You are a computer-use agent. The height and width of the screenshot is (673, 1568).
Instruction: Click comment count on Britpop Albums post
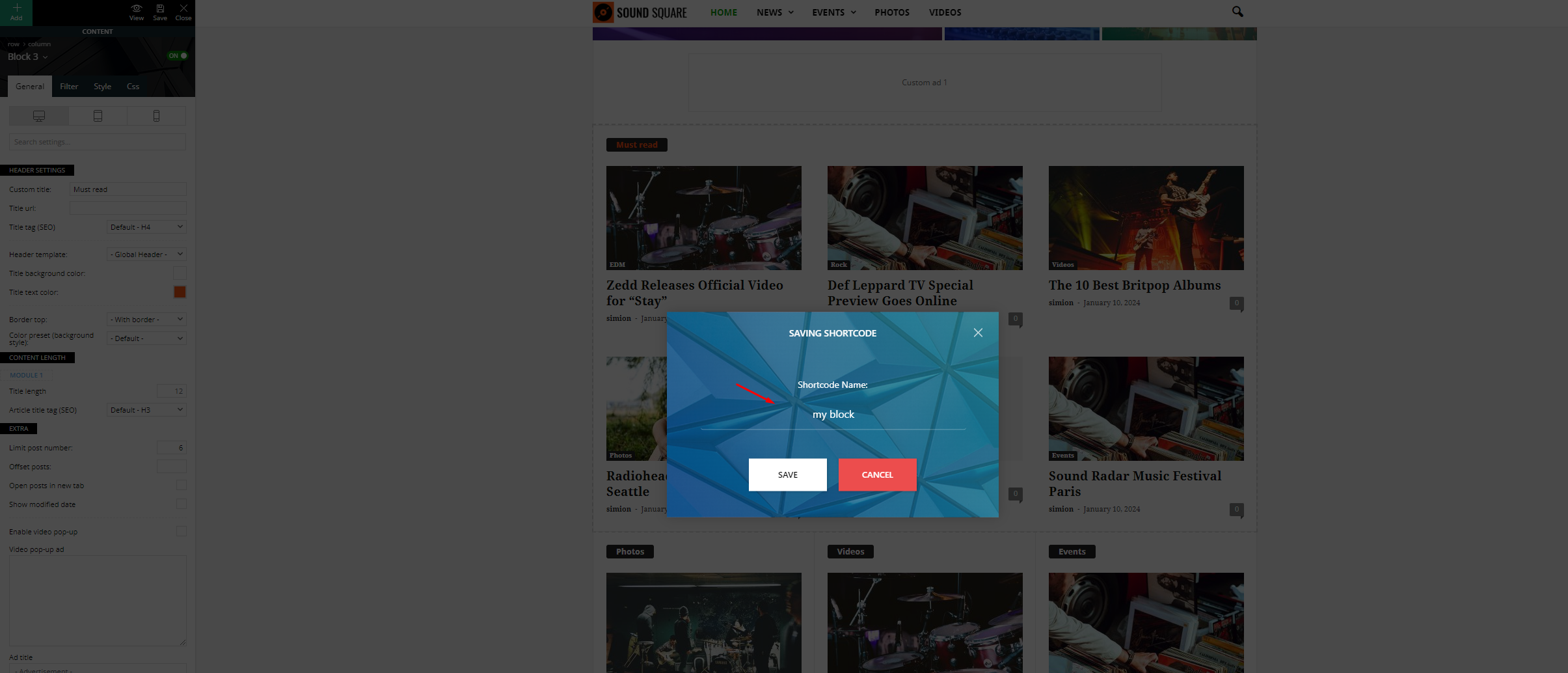click(1236, 303)
